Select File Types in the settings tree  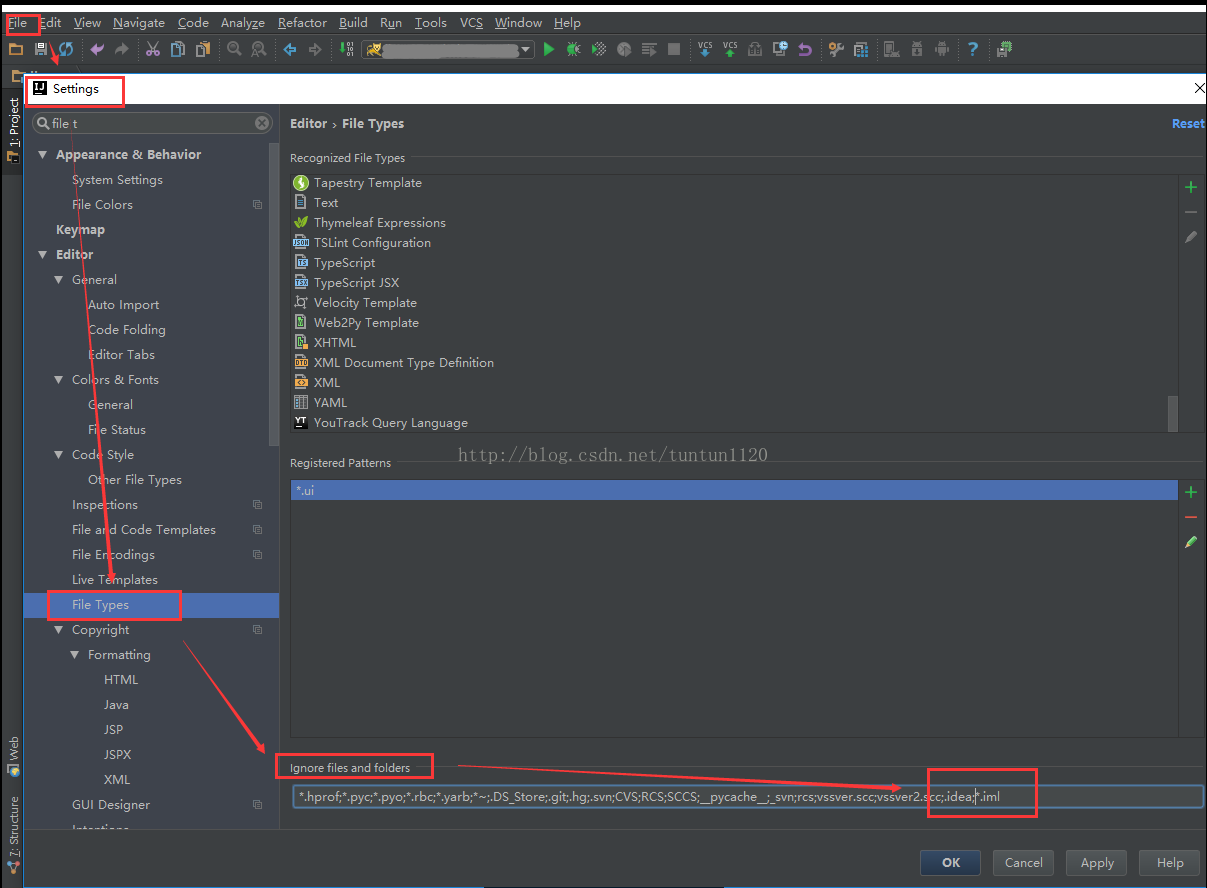click(151, 605)
